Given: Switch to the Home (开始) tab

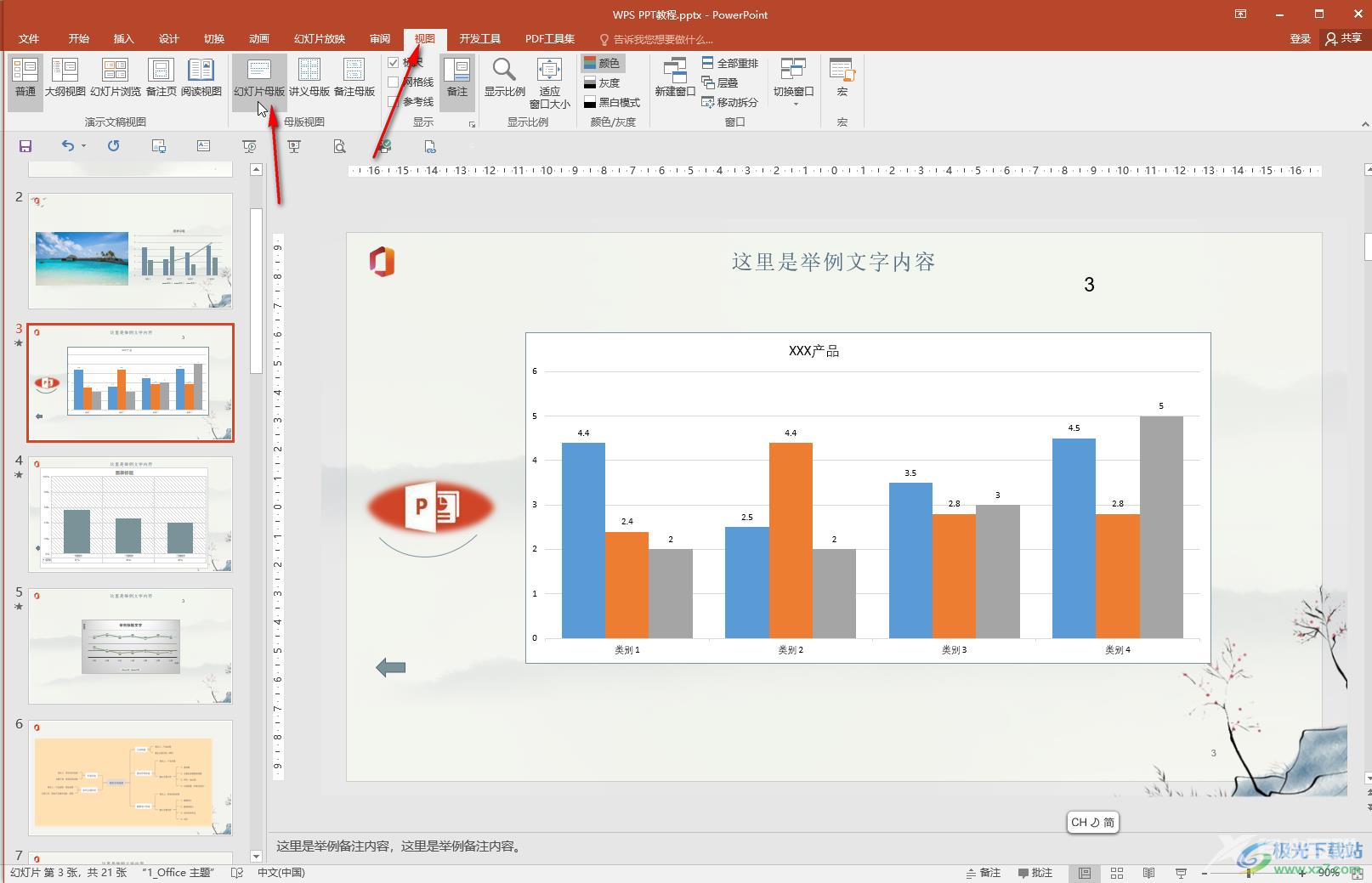Looking at the screenshot, I should (79, 39).
